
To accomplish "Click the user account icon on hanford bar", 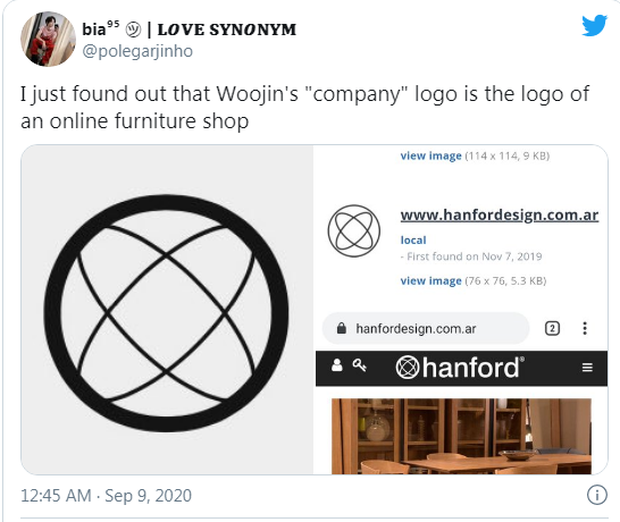I will (337, 365).
